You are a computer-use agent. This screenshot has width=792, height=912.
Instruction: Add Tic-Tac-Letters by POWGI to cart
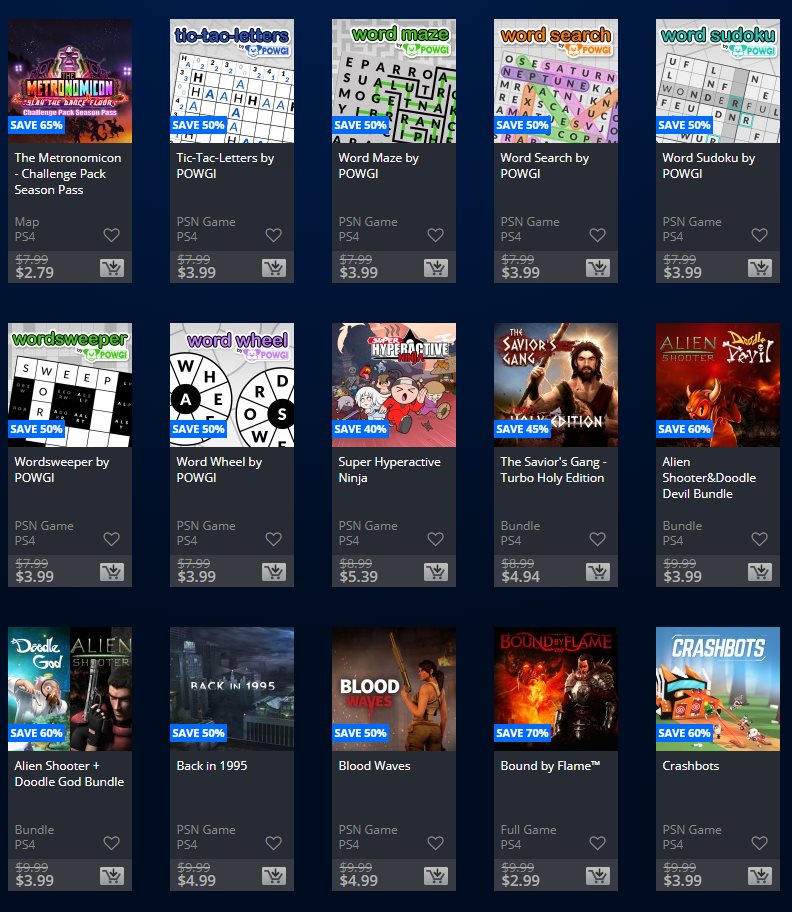coord(273,268)
